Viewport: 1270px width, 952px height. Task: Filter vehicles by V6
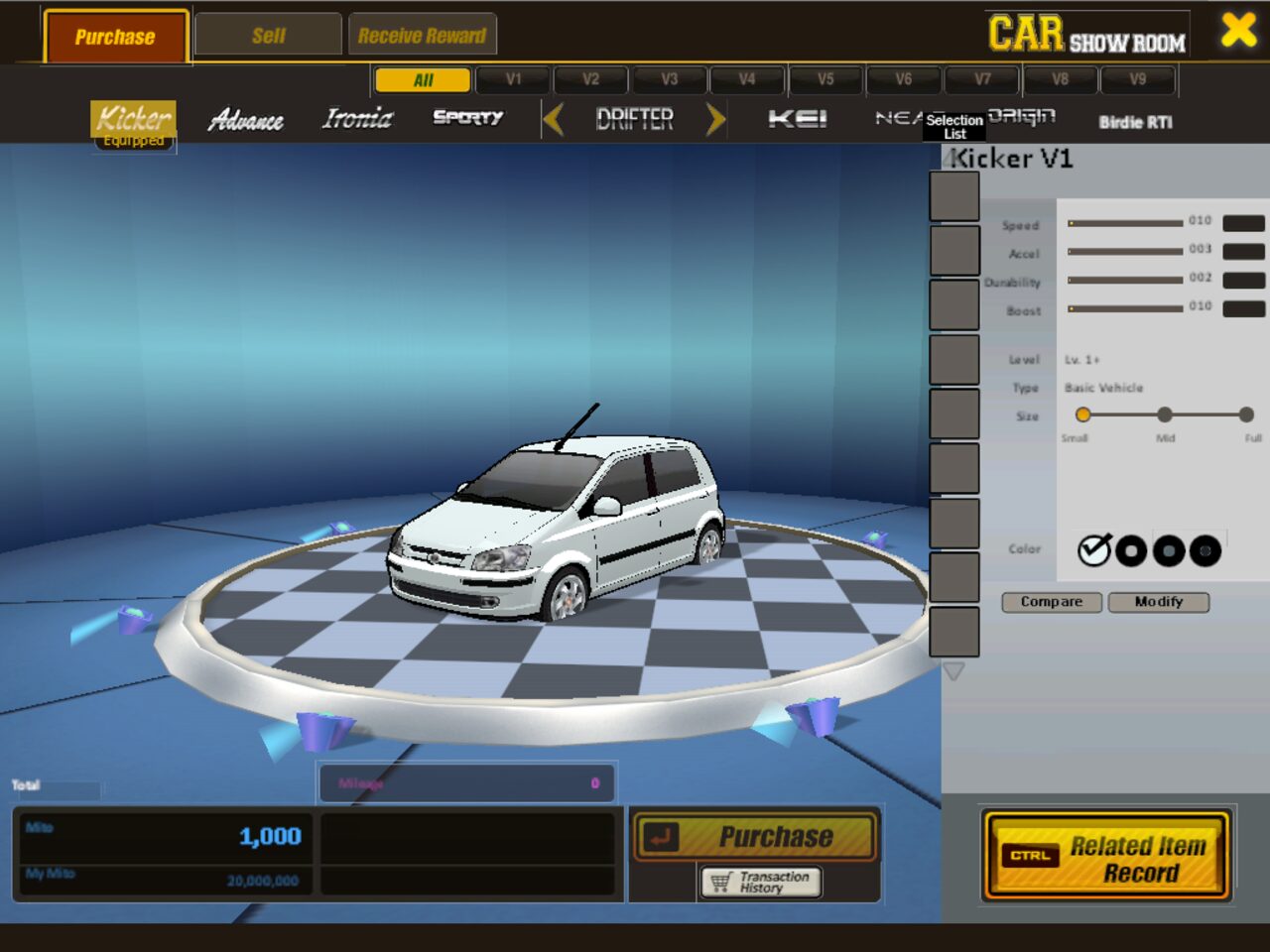pyautogui.click(x=903, y=79)
